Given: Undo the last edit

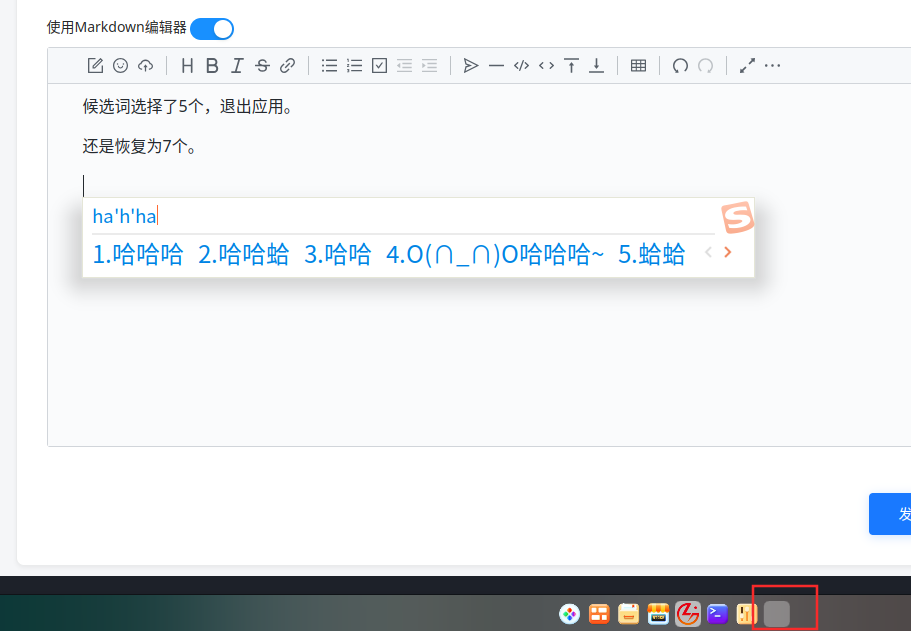Looking at the screenshot, I should [680, 66].
